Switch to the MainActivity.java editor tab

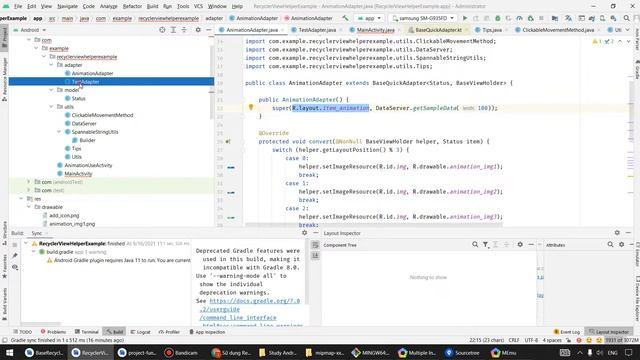[376, 30]
